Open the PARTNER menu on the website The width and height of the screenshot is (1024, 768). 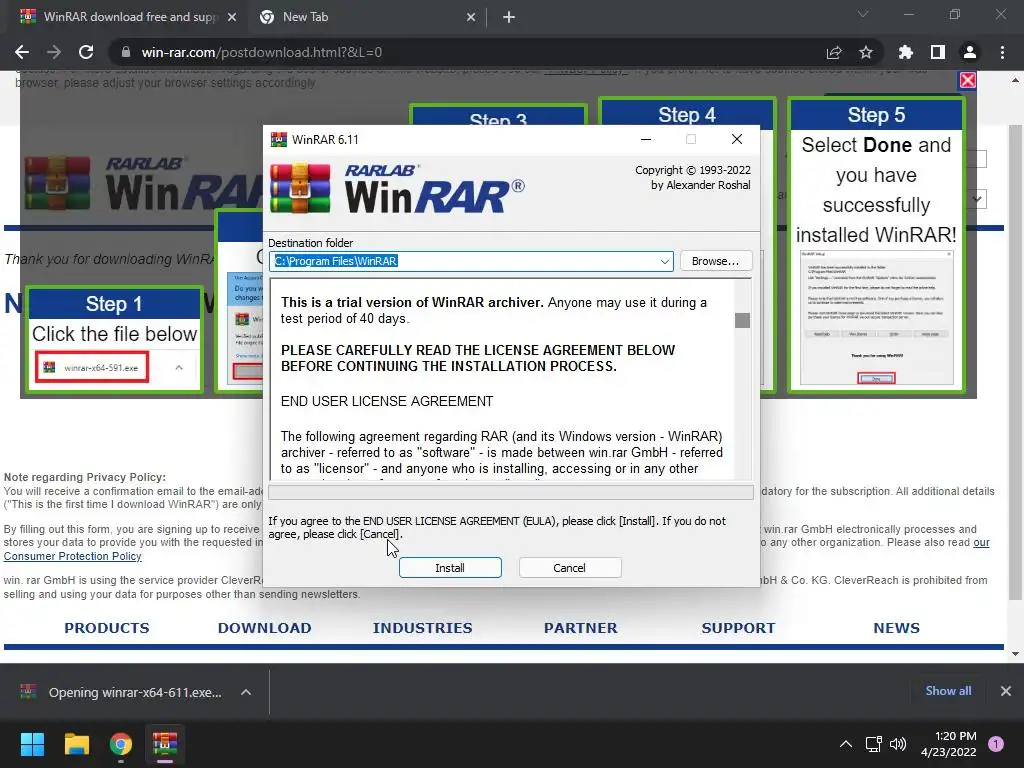(581, 628)
